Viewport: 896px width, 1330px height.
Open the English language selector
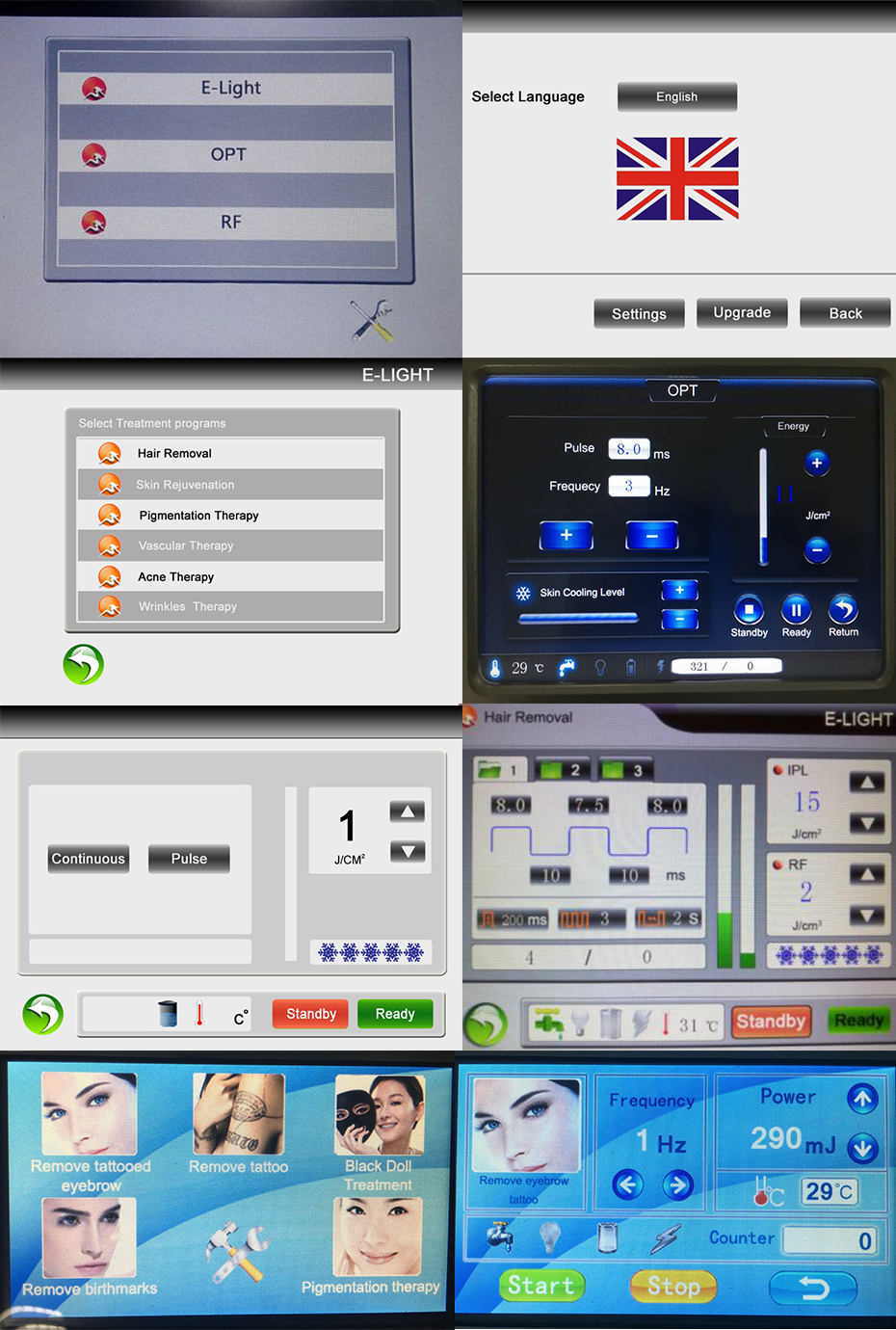click(x=677, y=96)
